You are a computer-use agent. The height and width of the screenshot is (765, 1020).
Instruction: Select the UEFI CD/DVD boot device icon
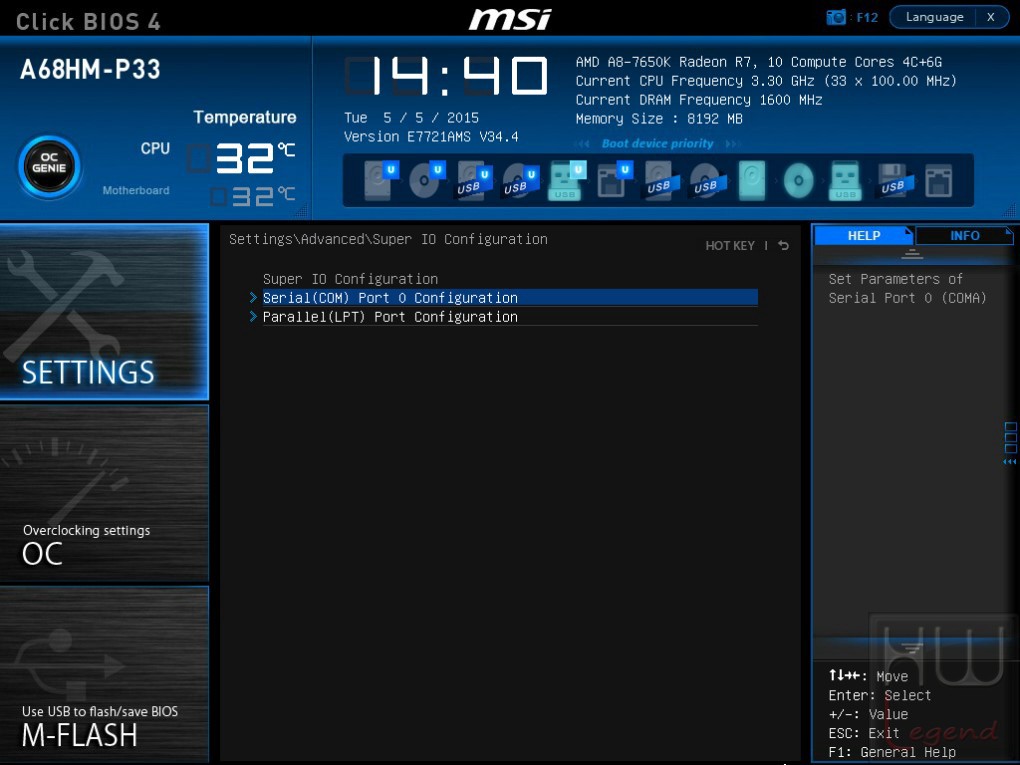click(426, 180)
